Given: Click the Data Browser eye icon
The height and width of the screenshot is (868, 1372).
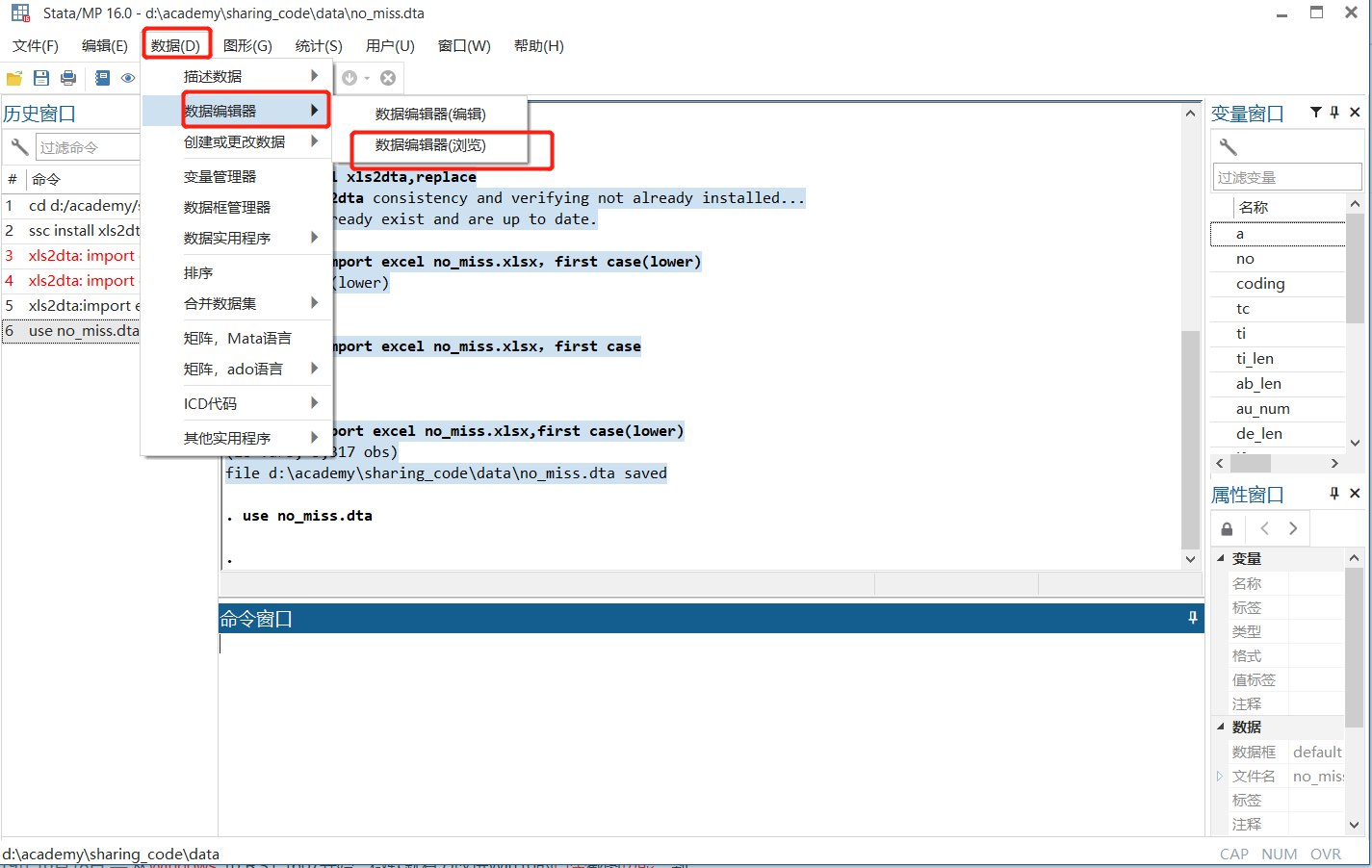Looking at the screenshot, I should (x=127, y=78).
